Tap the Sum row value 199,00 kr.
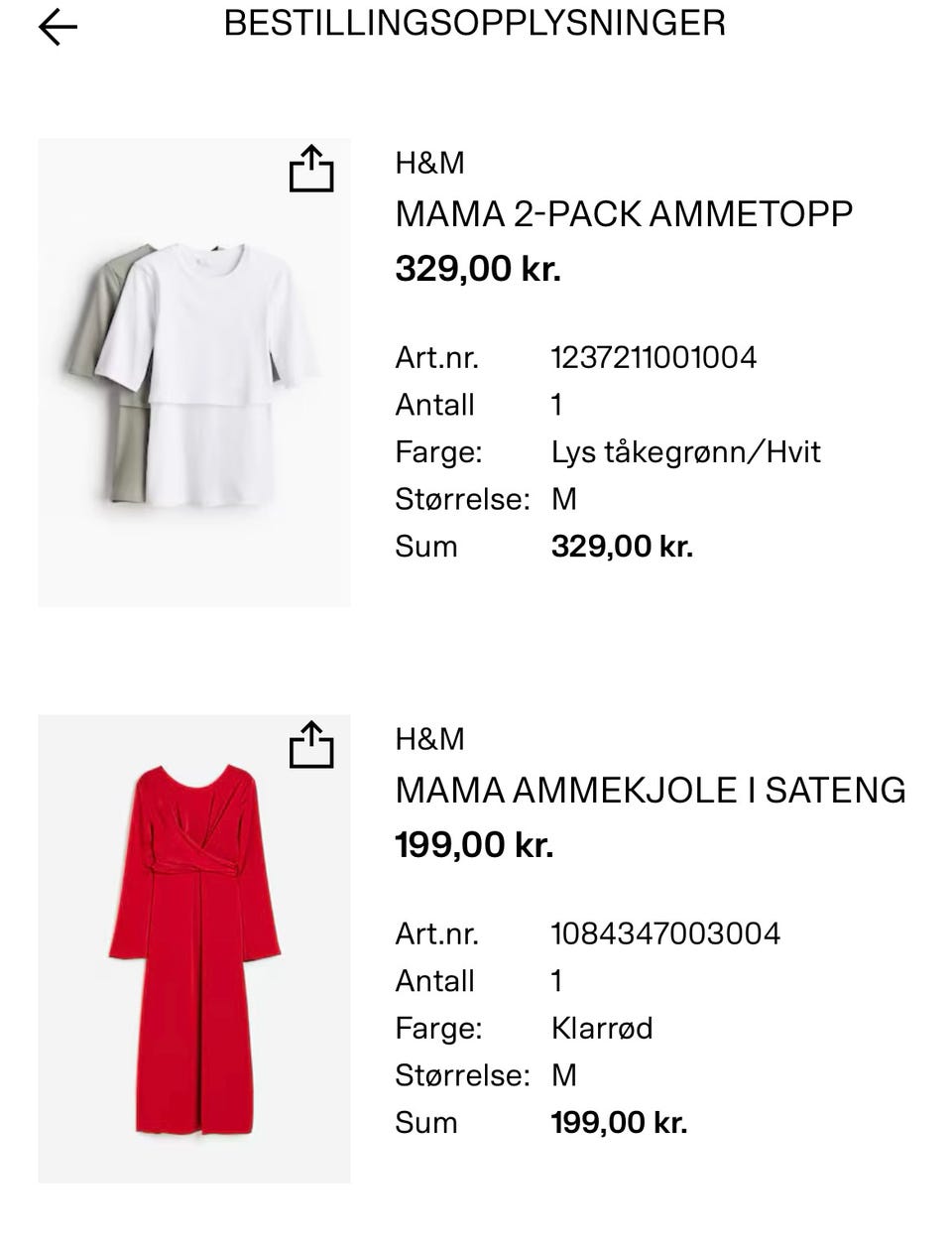Image resolution: width=952 pixels, height=1242 pixels. coord(619,1123)
